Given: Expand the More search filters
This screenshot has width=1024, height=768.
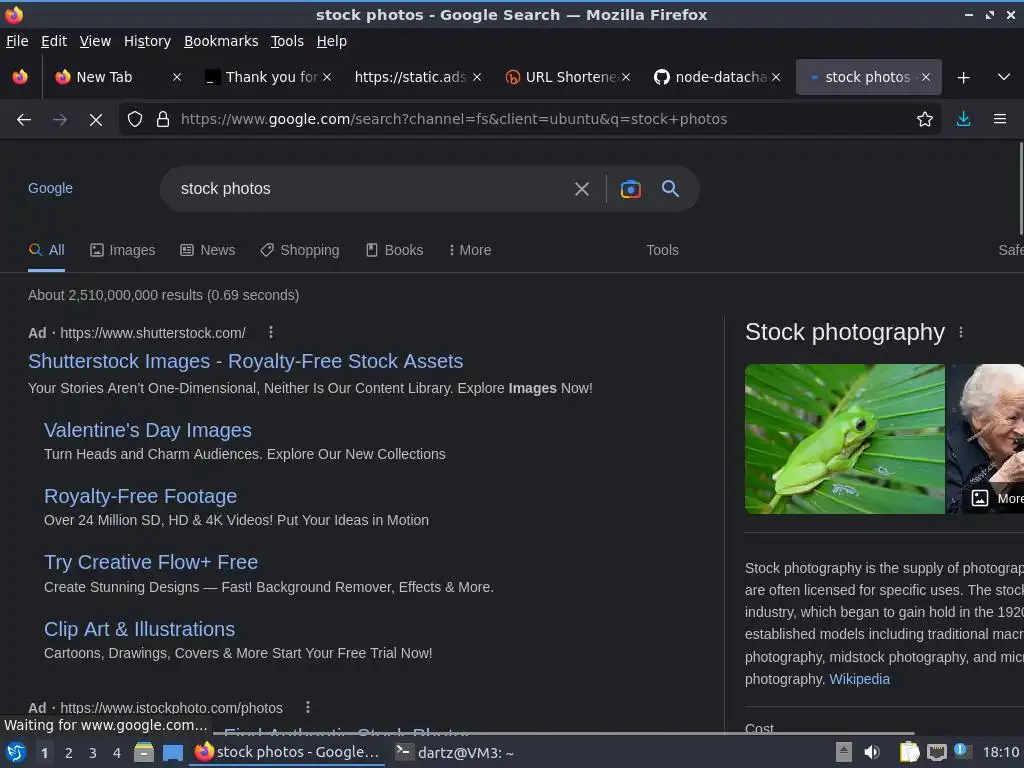Looking at the screenshot, I should point(470,250).
